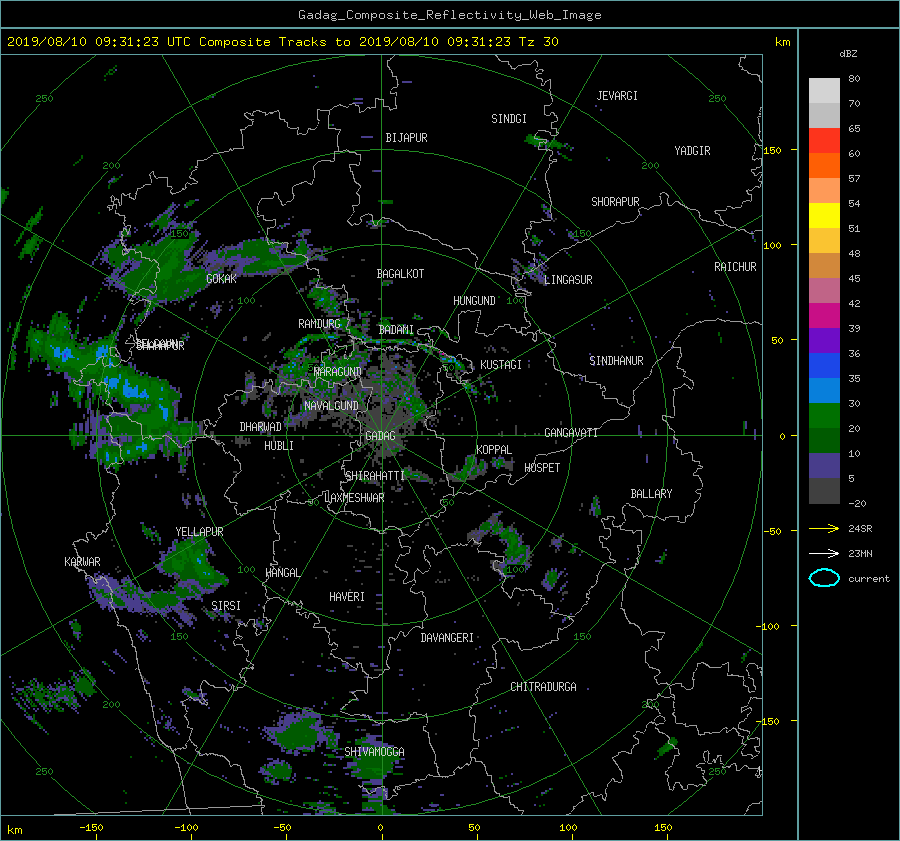Image resolution: width=900 pixels, height=841 pixels.
Task: Click the 24SR yellow arrow legend icon
Action: [x=824, y=528]
